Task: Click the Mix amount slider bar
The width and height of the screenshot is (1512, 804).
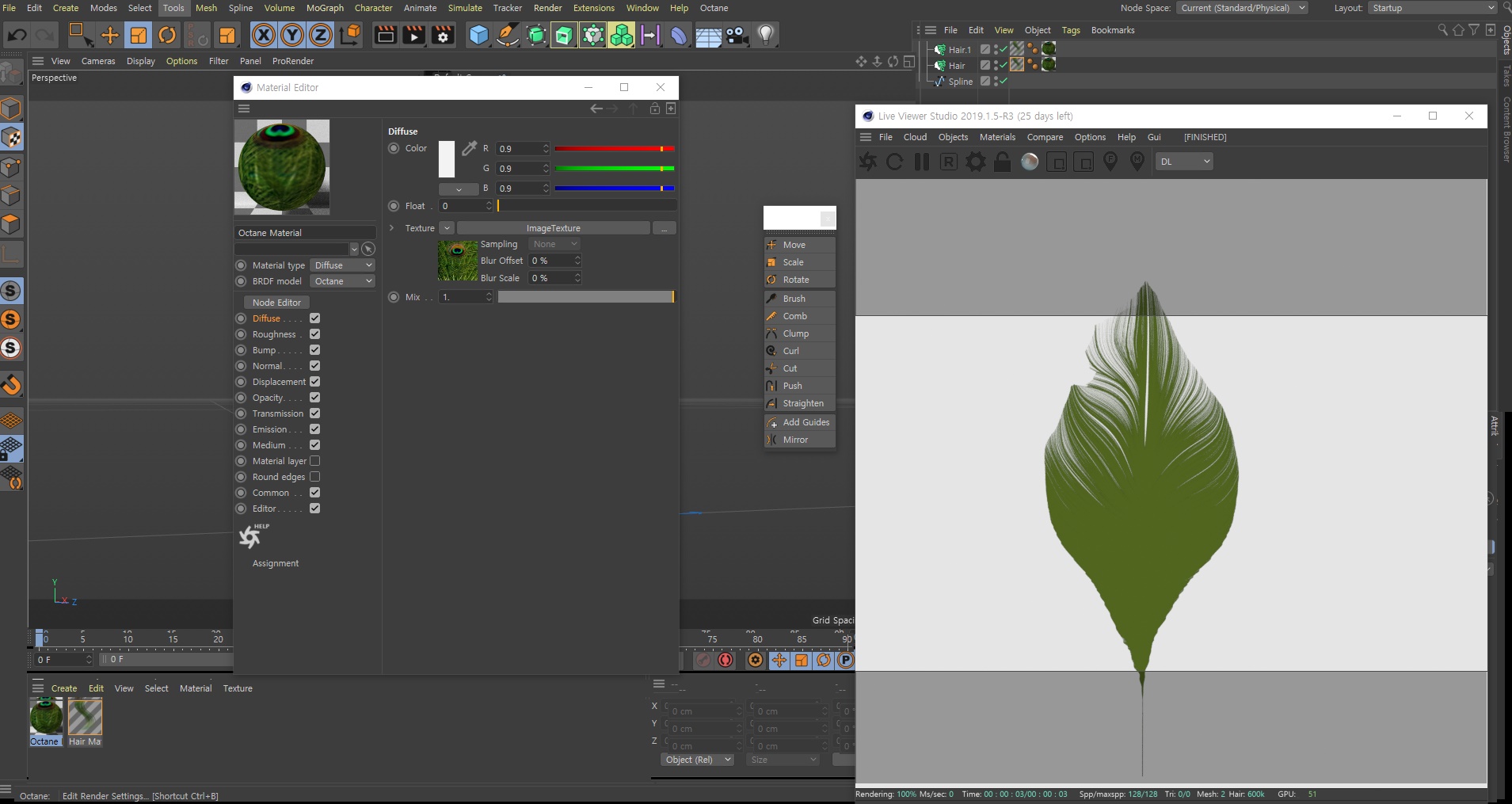Action: (586, 296)
